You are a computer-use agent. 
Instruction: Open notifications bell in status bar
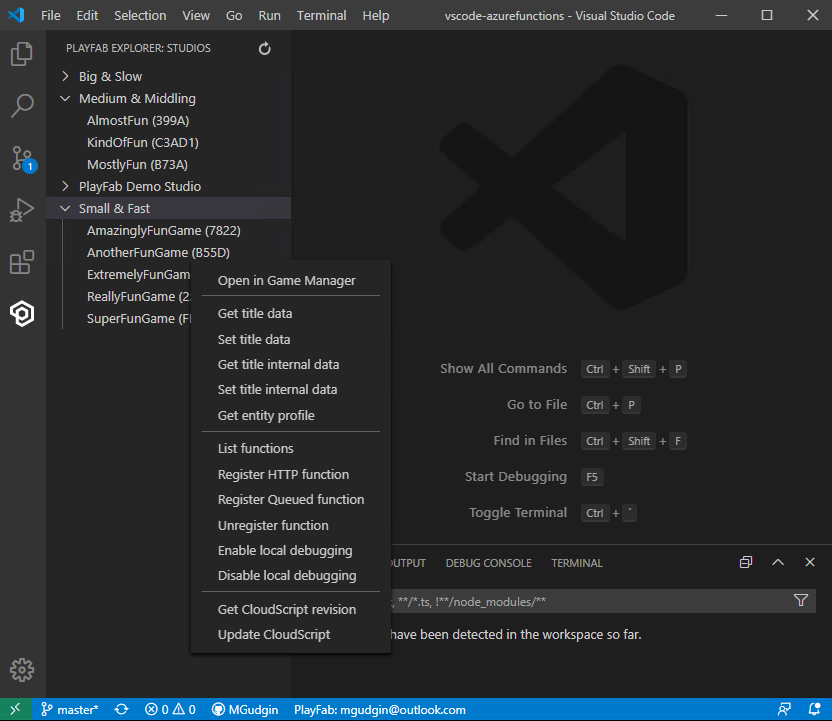(814, 709)
